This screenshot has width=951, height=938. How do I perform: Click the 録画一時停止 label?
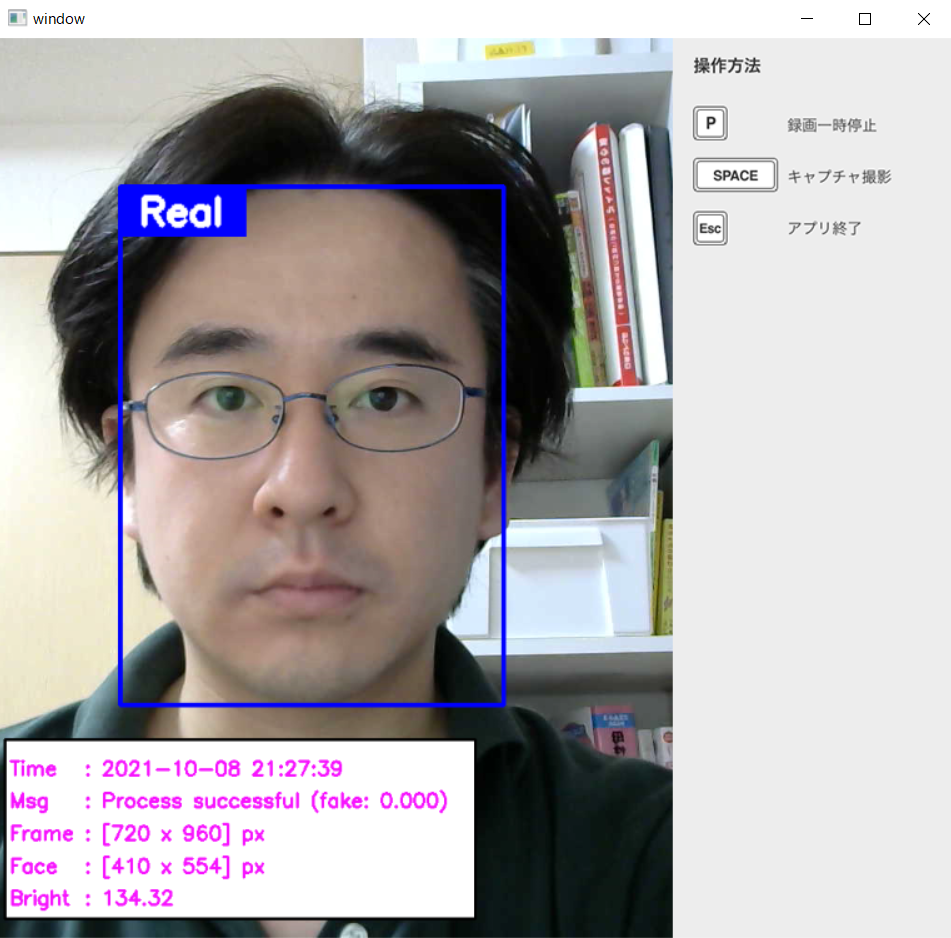pos(831,126)
